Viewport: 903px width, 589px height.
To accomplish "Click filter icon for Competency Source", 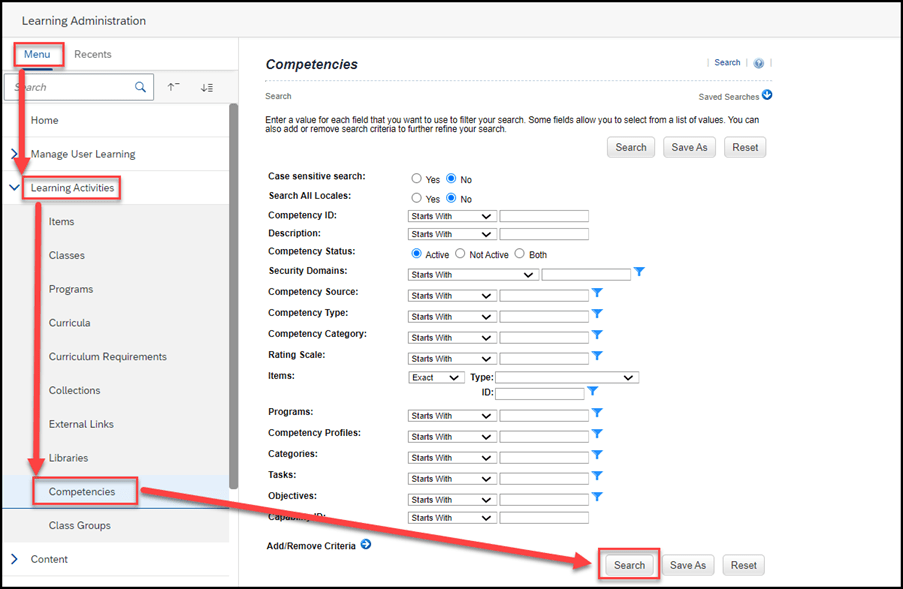I will pyautogui.click(x=597, y=294).
